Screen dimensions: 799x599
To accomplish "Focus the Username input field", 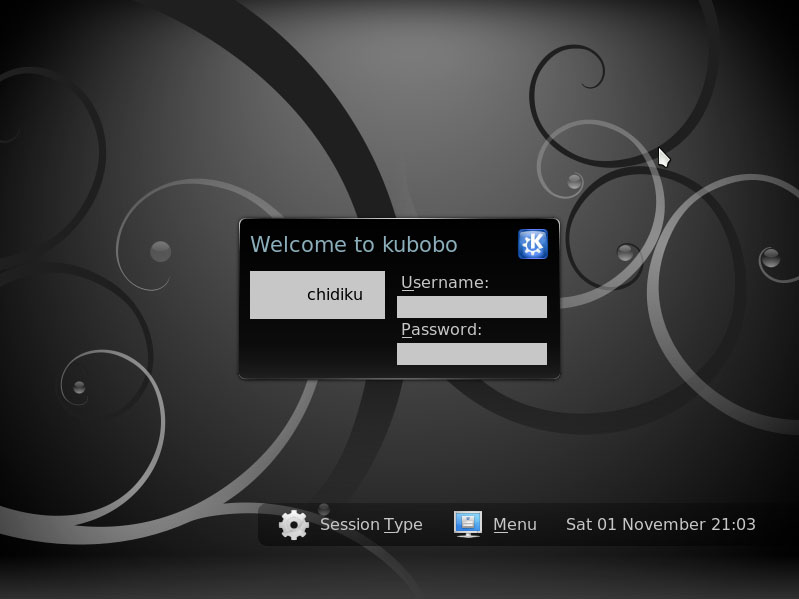I will click(x=472, y=307).
